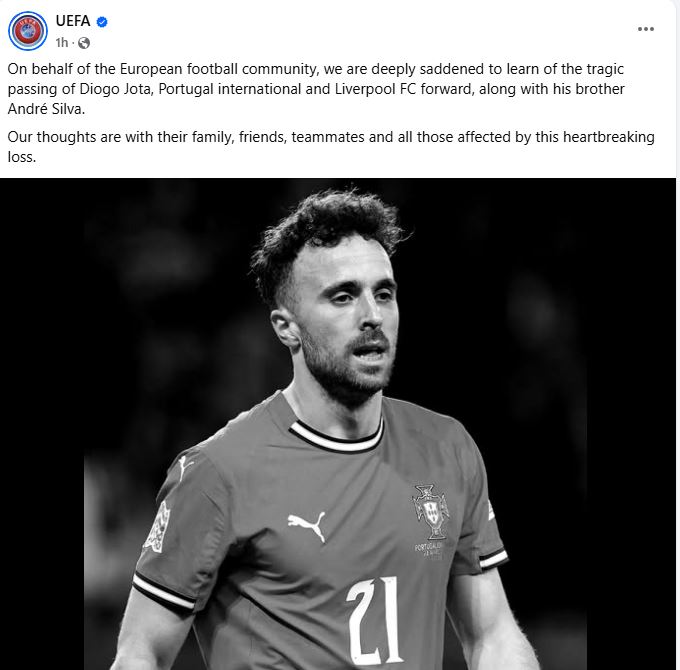The image size is (680, 670).
Task: Open the black-and-white player photo
Action: (338, 424)
